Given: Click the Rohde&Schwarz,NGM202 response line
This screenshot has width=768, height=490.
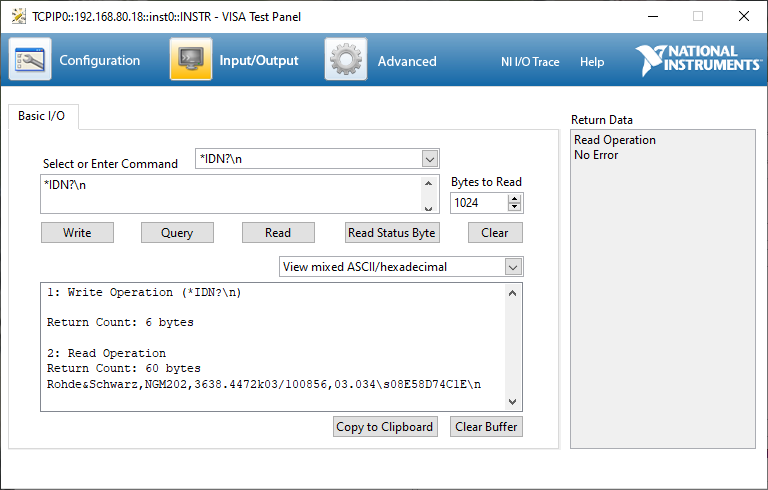Looking at the screenshot, I should 264,384.
